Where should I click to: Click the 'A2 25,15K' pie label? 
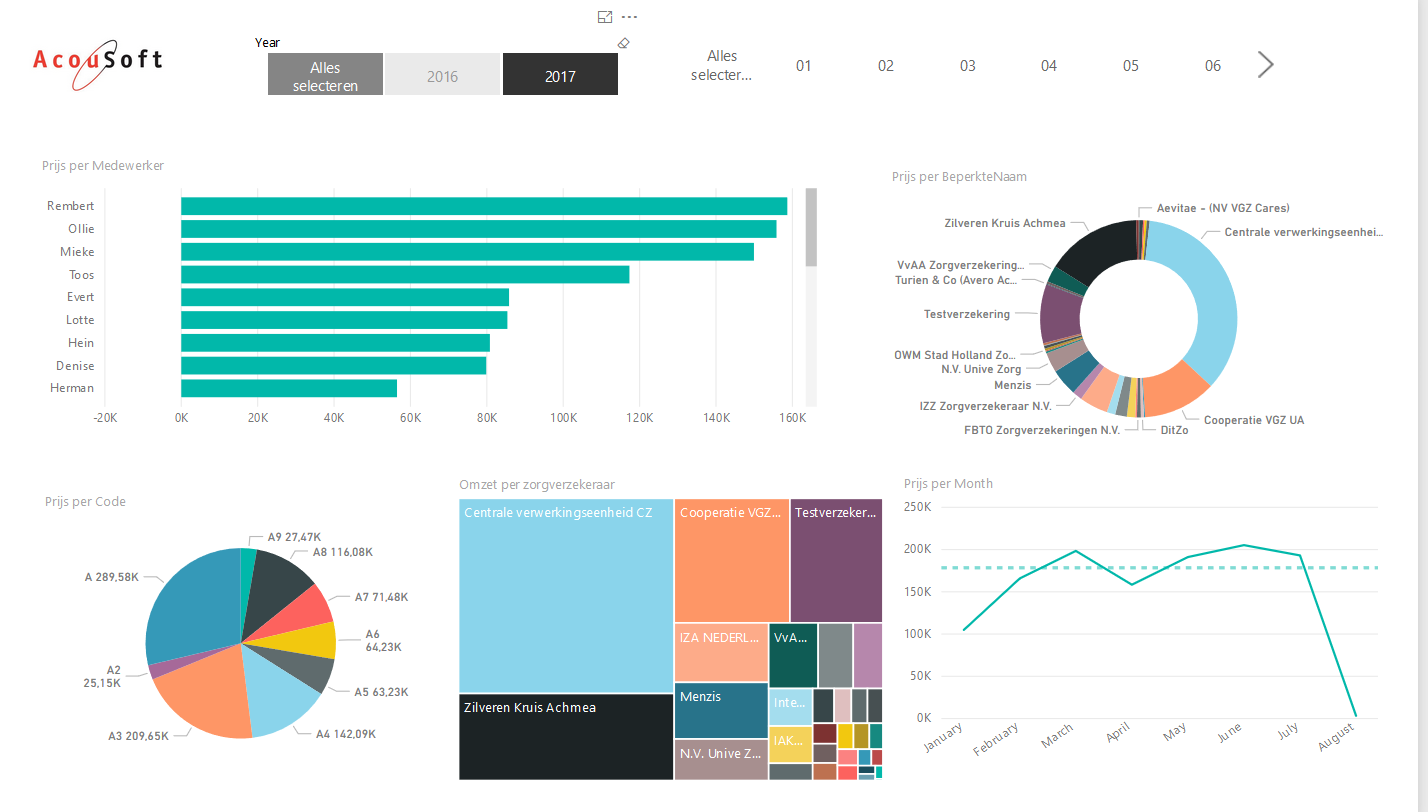[x=101, y=676]
